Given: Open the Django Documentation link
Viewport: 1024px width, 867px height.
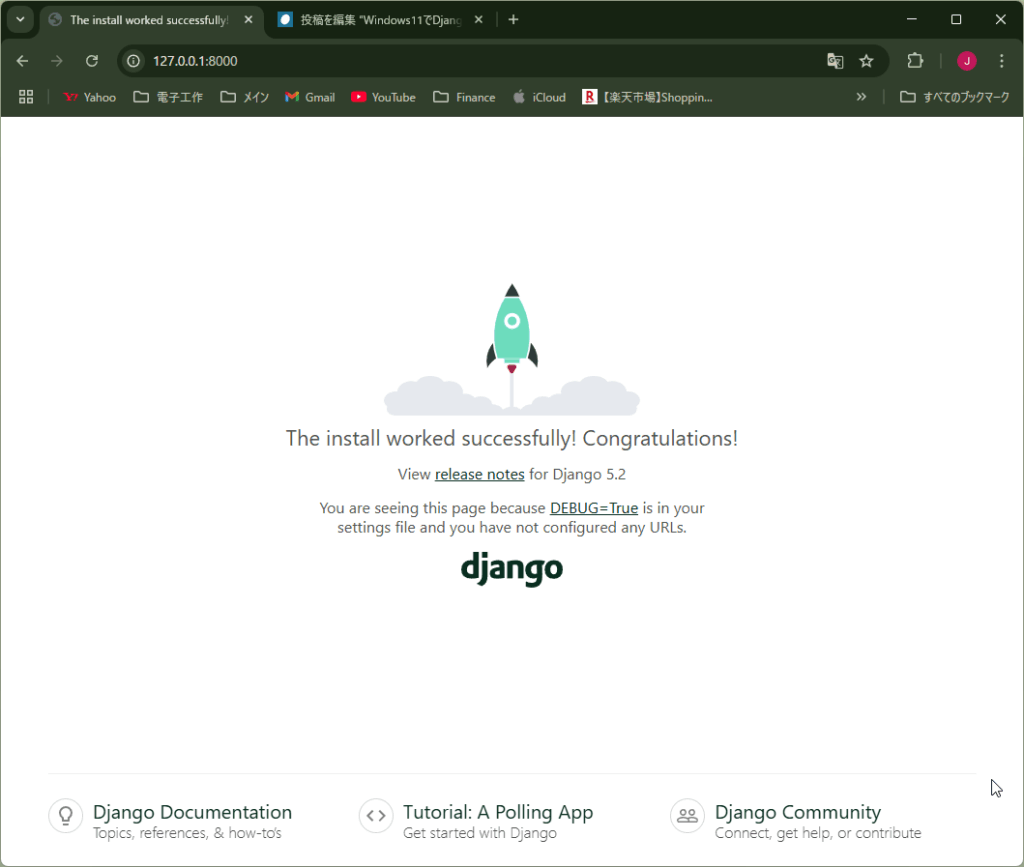Looking at the screenshot, I should tap(192, 812).
